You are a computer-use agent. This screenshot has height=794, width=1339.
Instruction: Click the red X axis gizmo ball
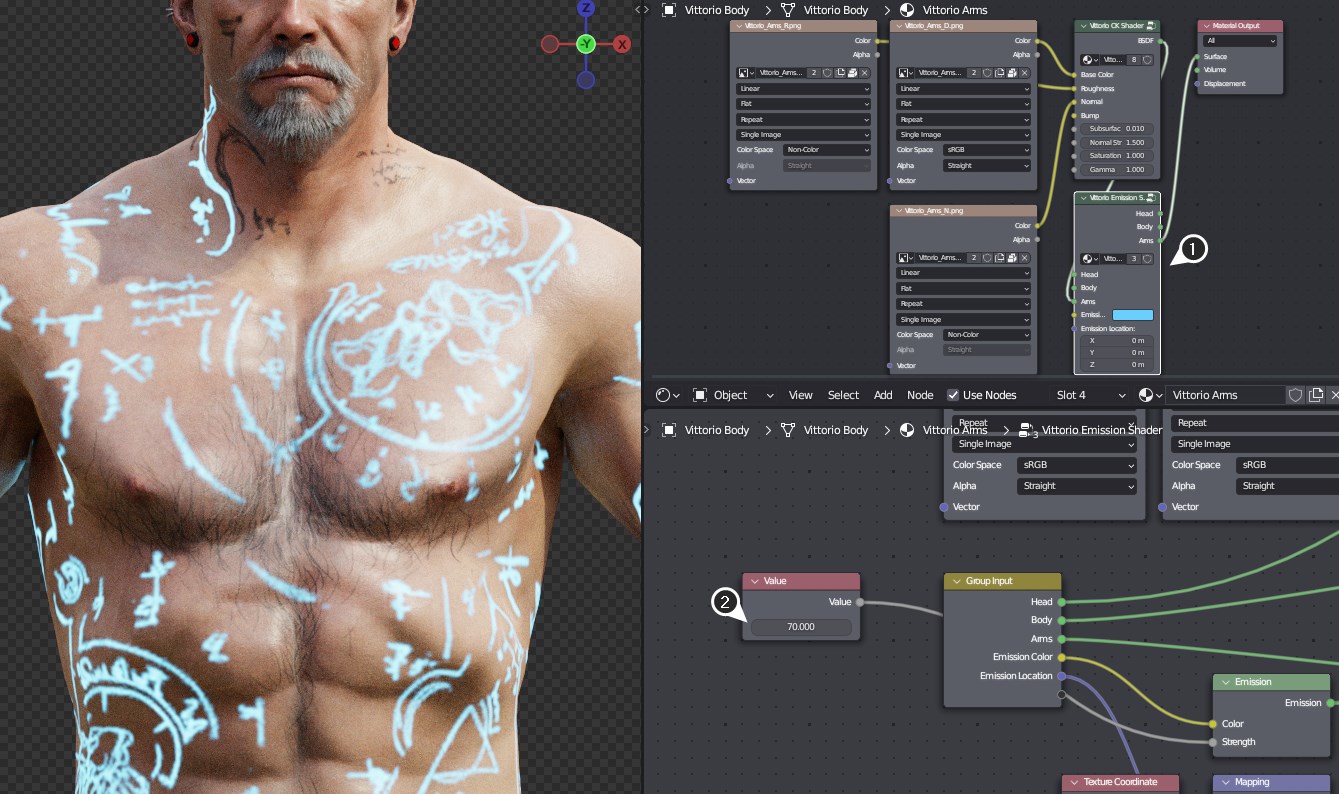click(x=622, y=44)
